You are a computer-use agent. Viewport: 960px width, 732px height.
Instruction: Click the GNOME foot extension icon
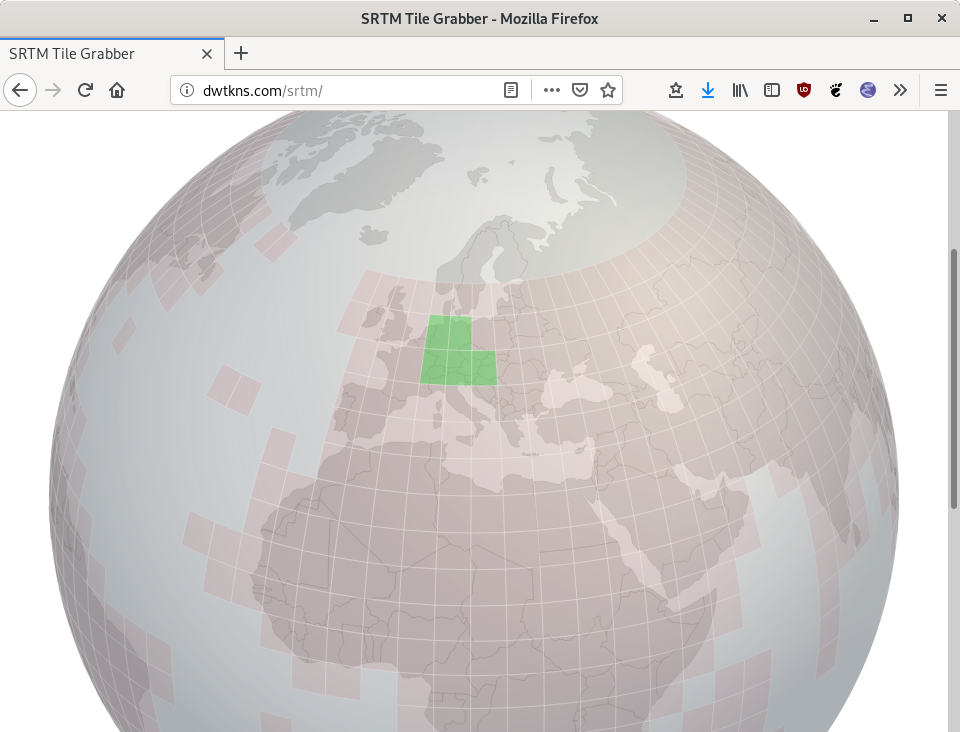coord(836,91)
